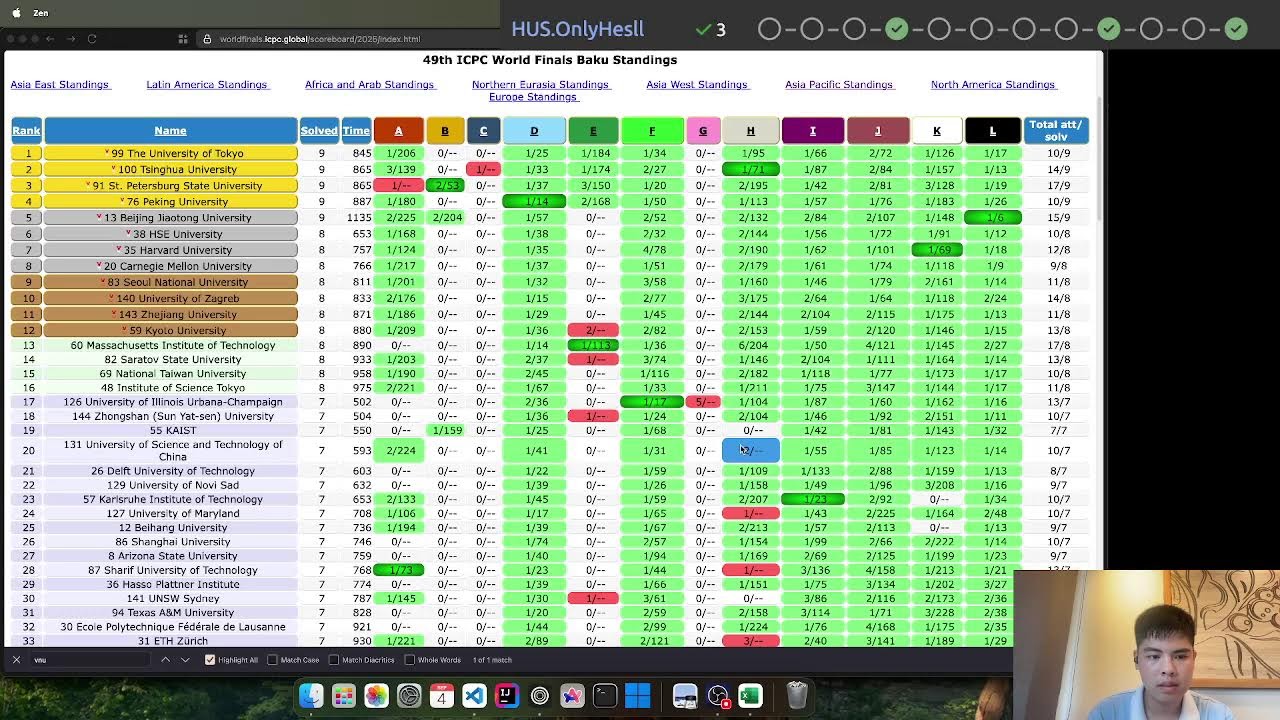
Task: Open the Europe Standings link
Action: click(533, 97)
